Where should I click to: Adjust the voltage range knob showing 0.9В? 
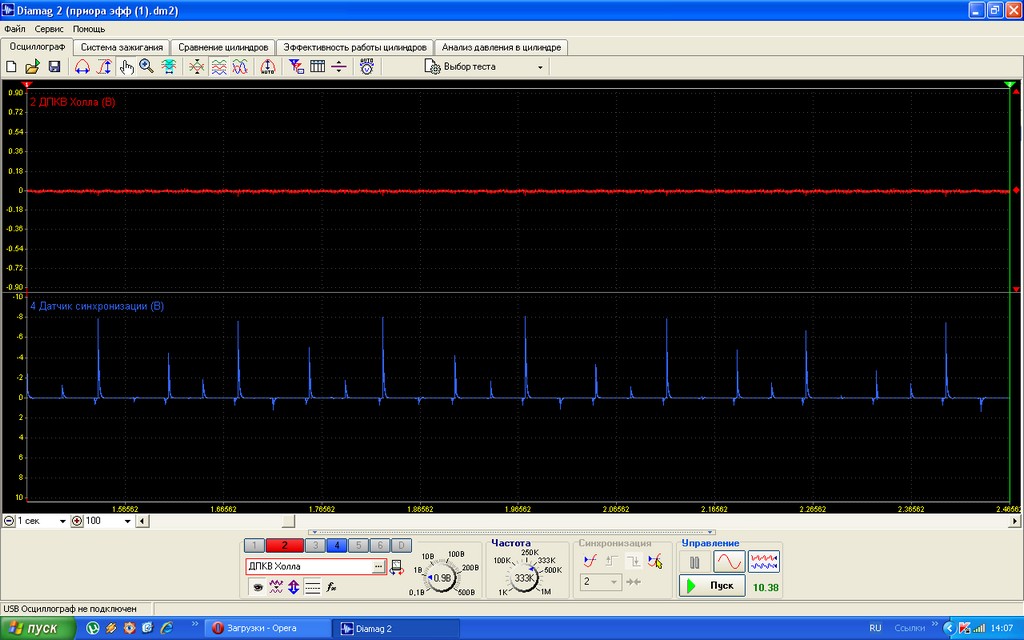(x=441, y=578)
